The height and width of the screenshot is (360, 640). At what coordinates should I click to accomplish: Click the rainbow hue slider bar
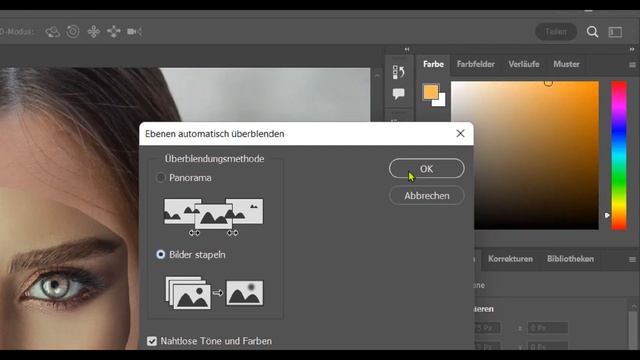click(x=619, y=156)
